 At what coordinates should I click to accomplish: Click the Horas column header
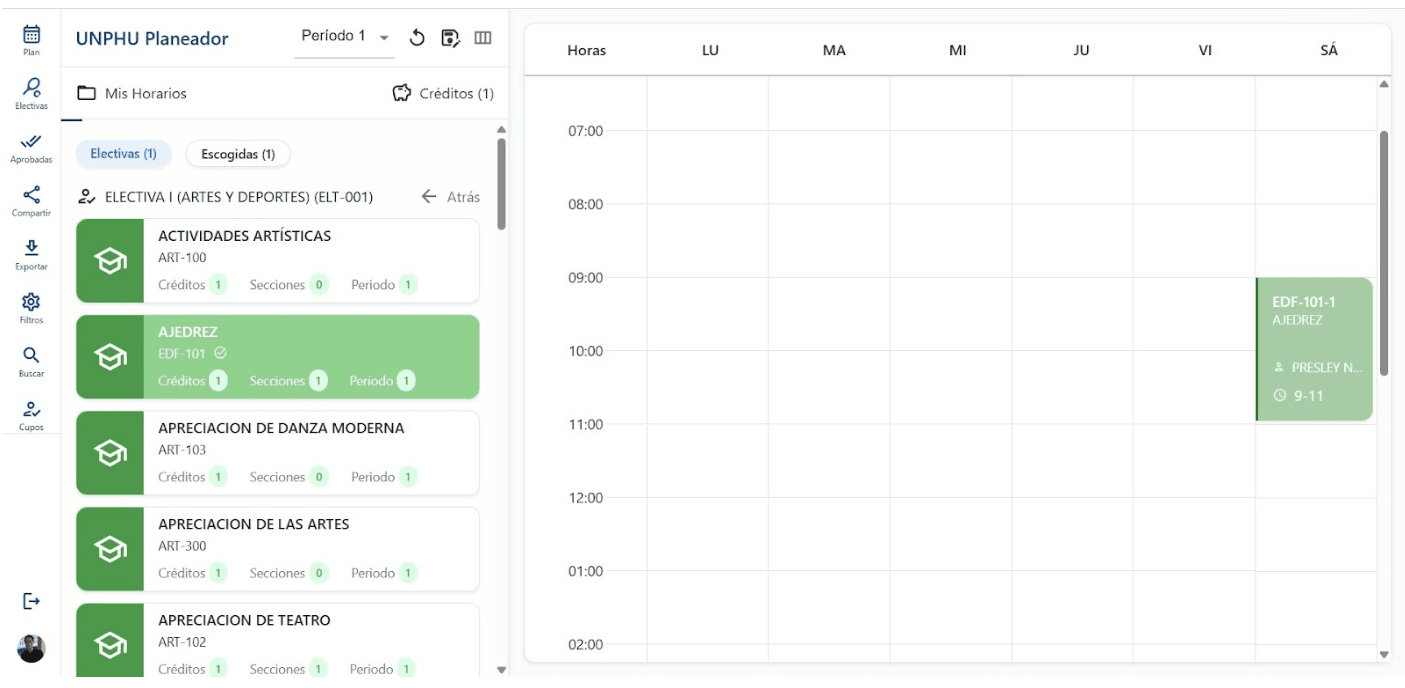tap(586, 50)
